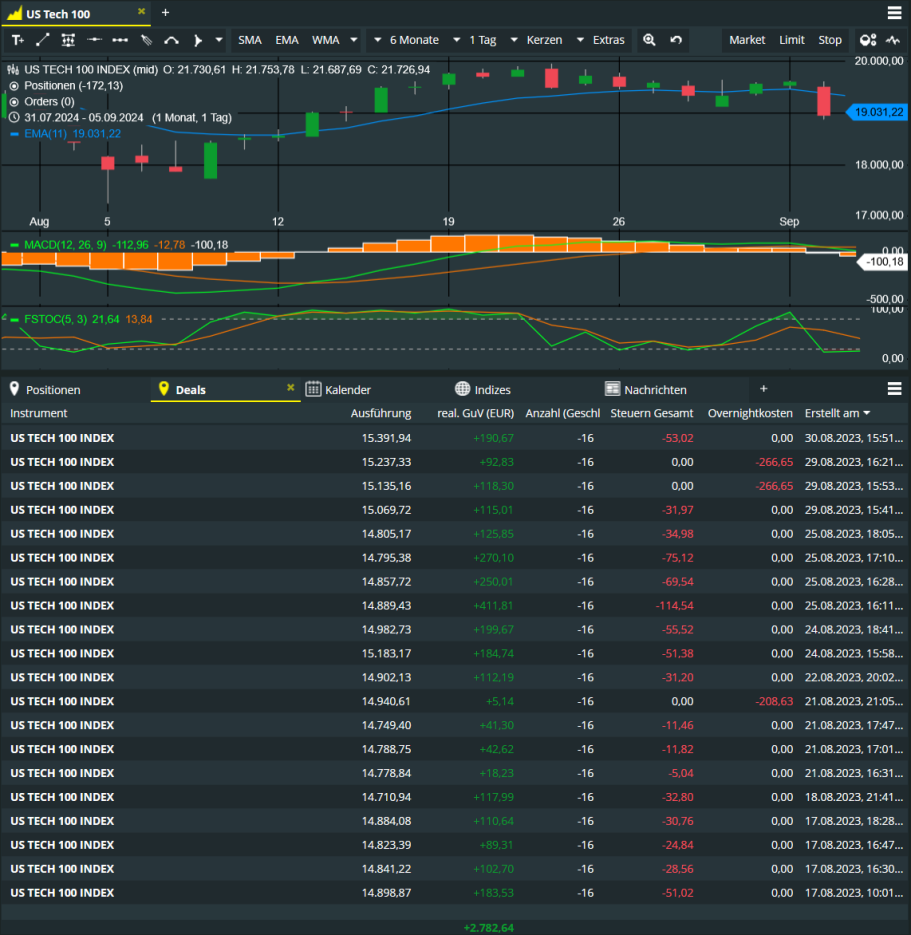Click the candlestick icon beside the instrument title

point(13,70)
